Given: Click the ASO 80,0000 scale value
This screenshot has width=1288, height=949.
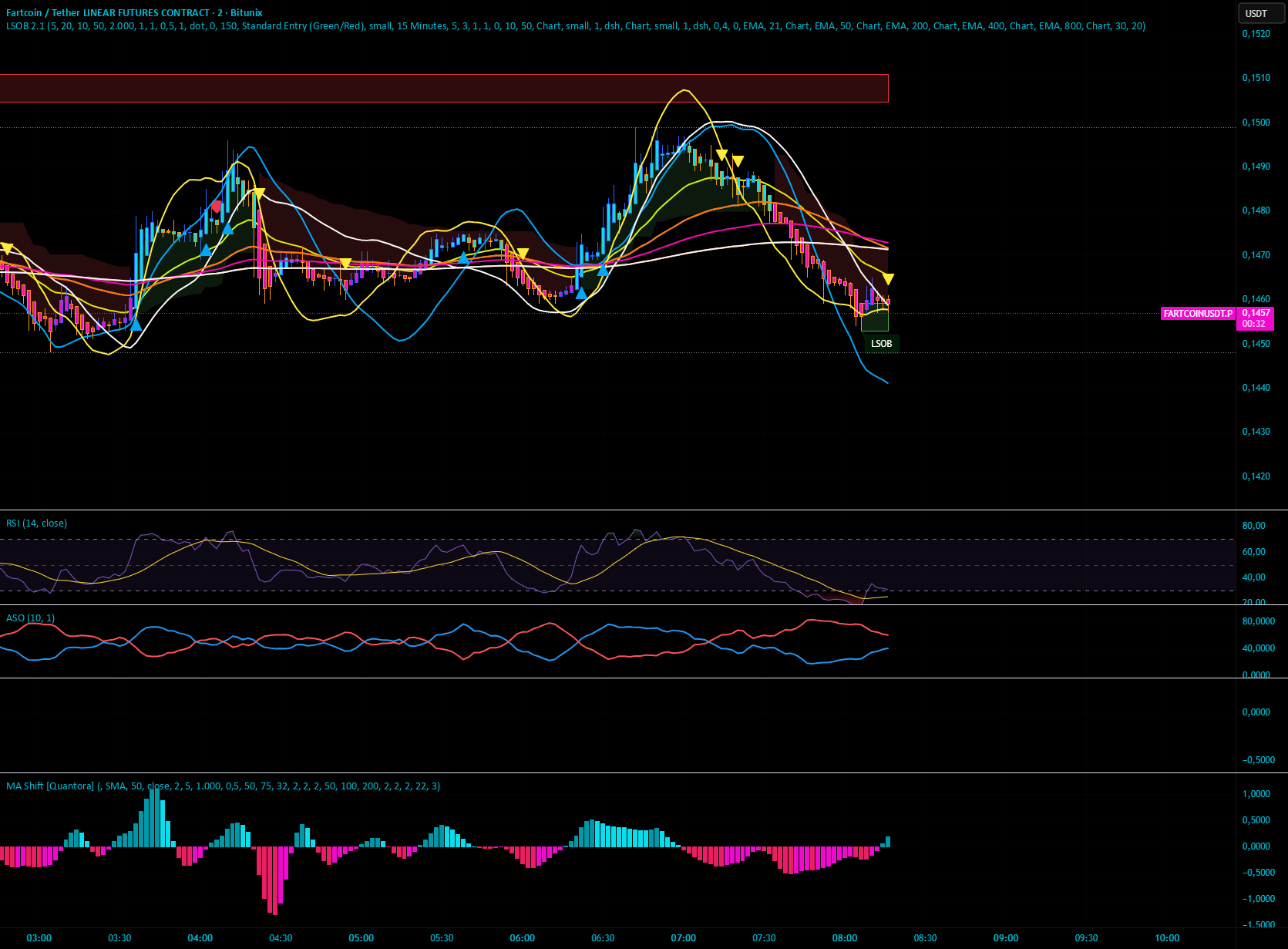Looking at the screenshot, I should [x=1259, y=621].
